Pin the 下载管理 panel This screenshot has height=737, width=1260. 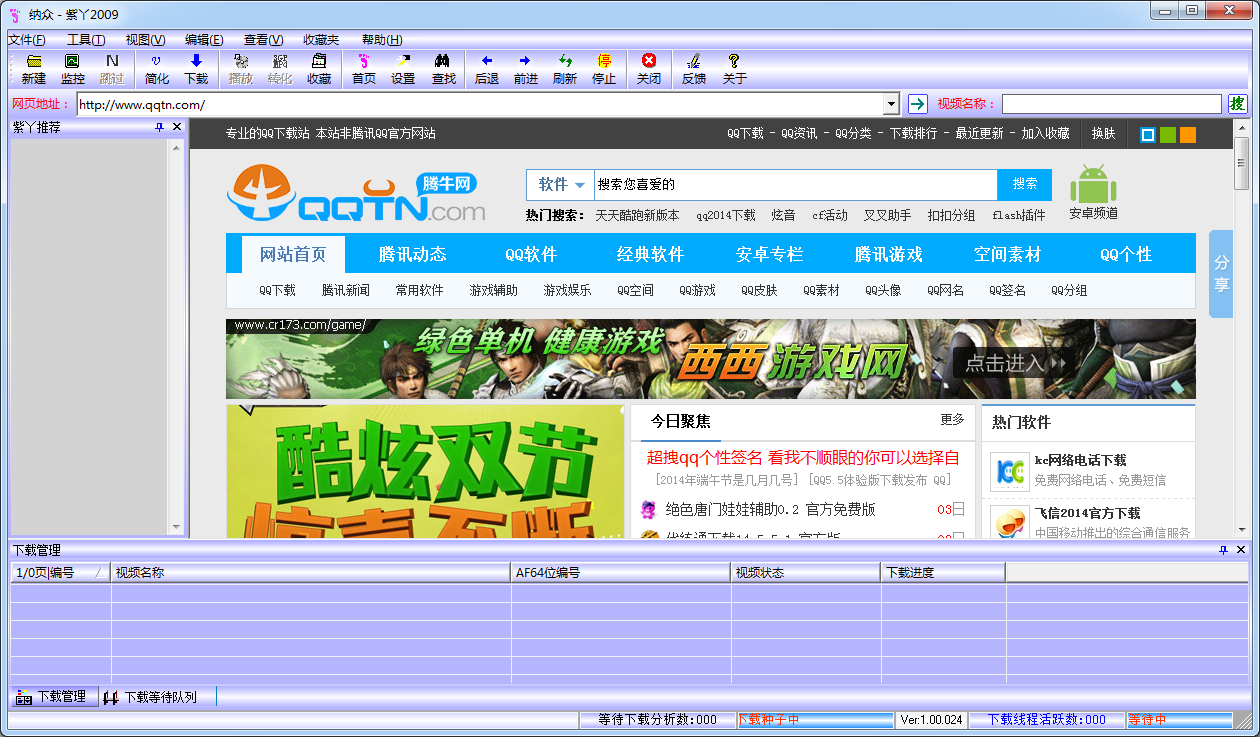coord(1223,550)
